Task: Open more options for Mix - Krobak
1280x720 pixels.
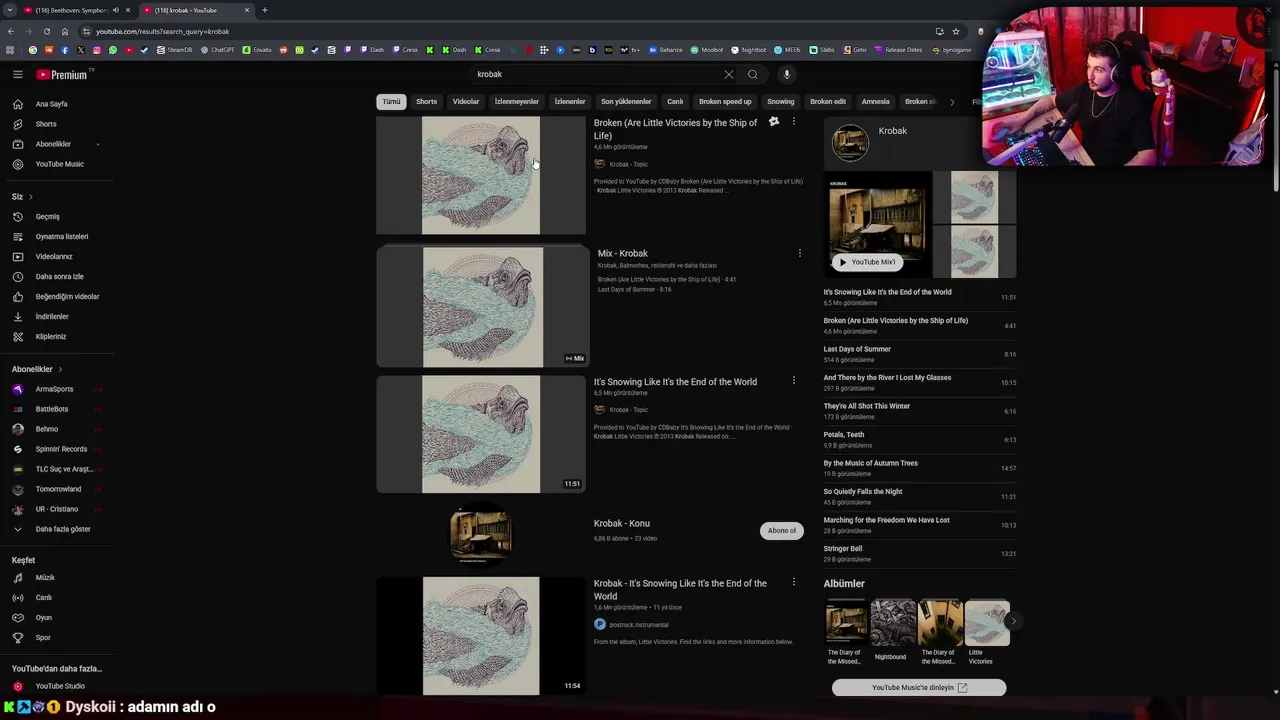Action: (799, 253)
